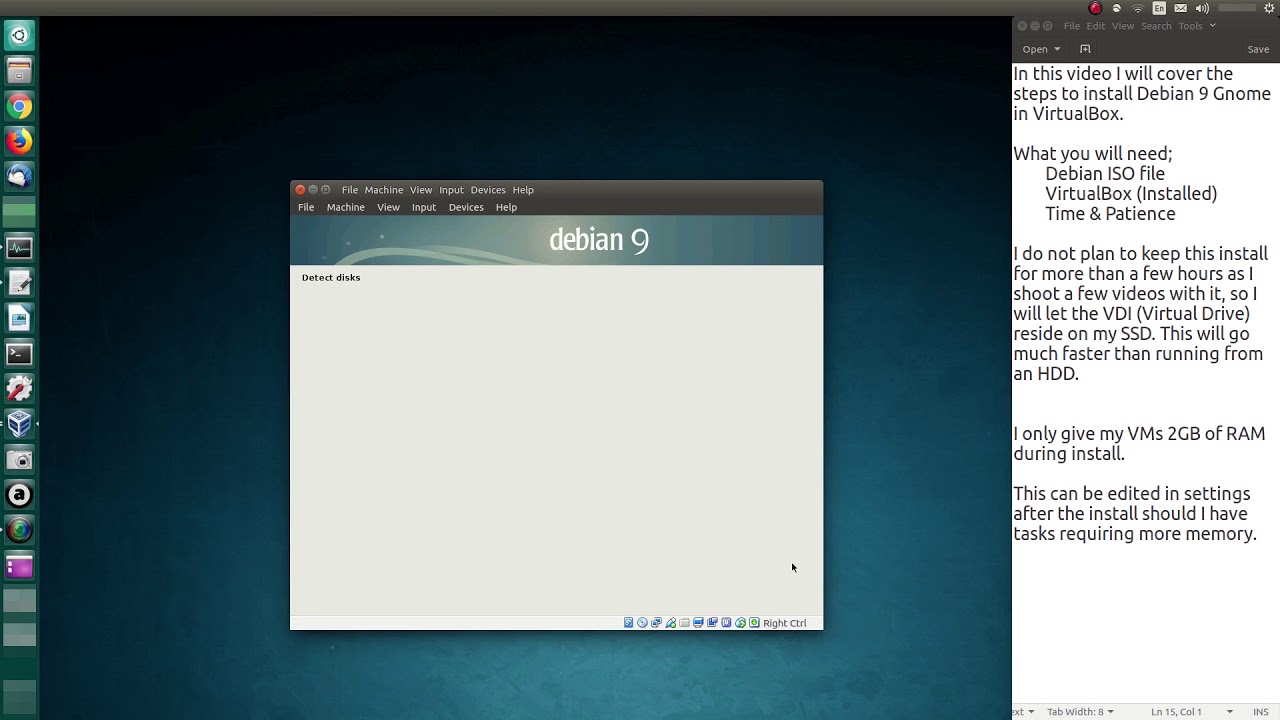Click the mouse integration icon in VirtualBox status bar

[x=740, y=623]
